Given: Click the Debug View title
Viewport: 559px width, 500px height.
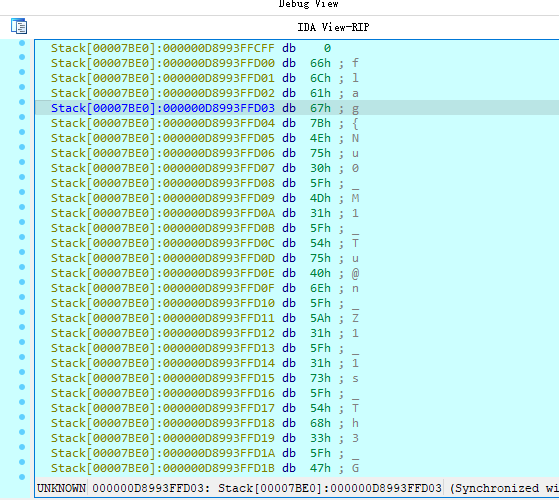Looking at the screenshot, I should pyautogui.click(x=308, y=4).
